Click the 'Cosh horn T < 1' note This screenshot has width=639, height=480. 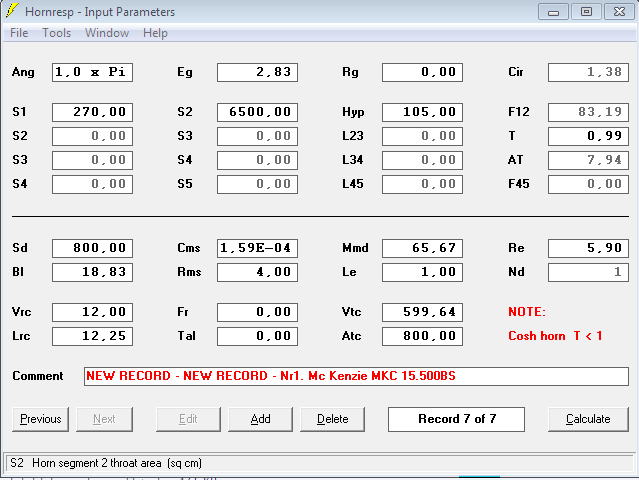click(x=555, y=336)
